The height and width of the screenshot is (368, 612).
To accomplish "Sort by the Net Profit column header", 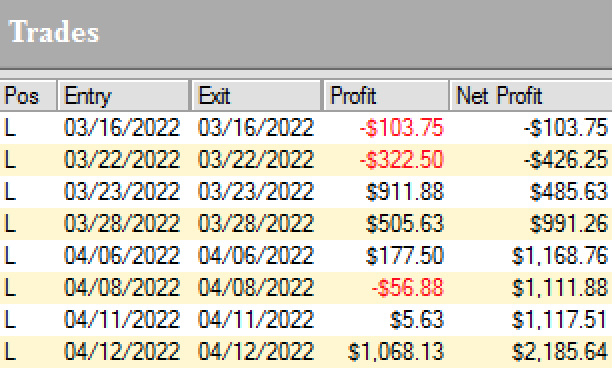I will pos(531,96).
